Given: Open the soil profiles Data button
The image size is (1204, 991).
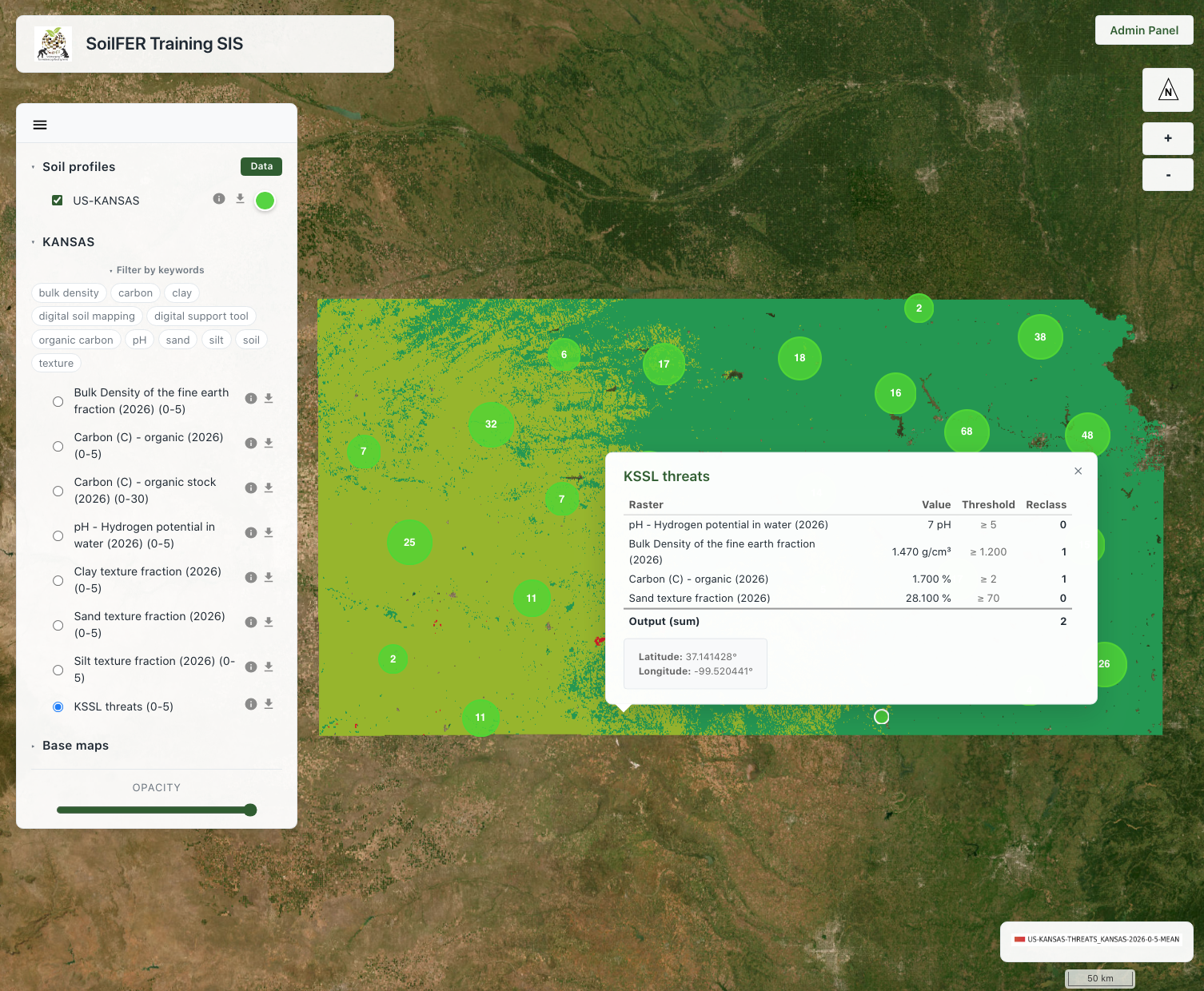Looking at the screenshot, I should (x=261, y=166).
